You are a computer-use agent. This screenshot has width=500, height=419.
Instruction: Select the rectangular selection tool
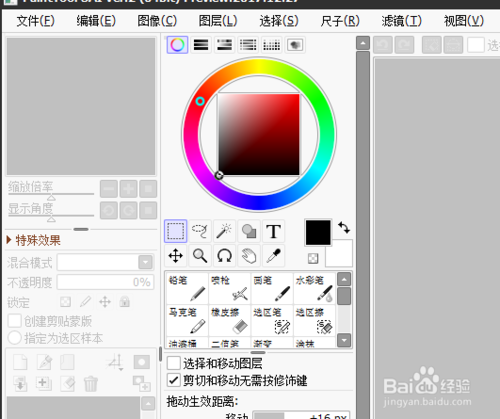pos(176,231)
